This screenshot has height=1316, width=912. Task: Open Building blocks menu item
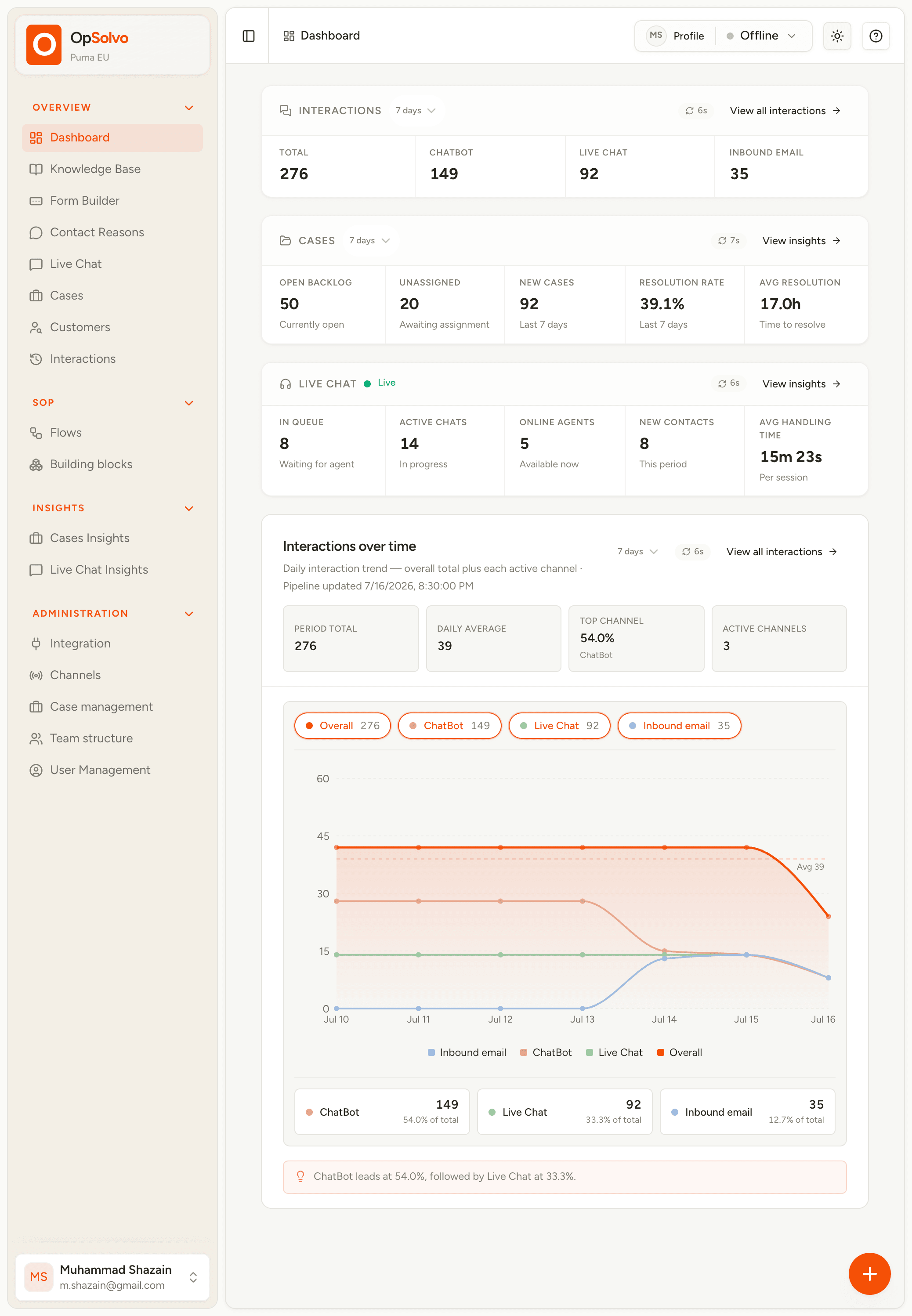pos(112,464)
